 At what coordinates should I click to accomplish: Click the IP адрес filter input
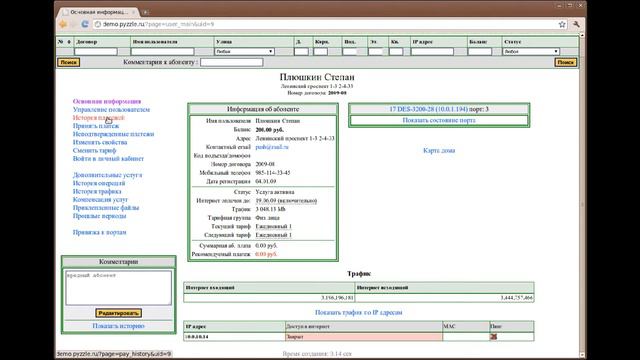tap(432, 51)
